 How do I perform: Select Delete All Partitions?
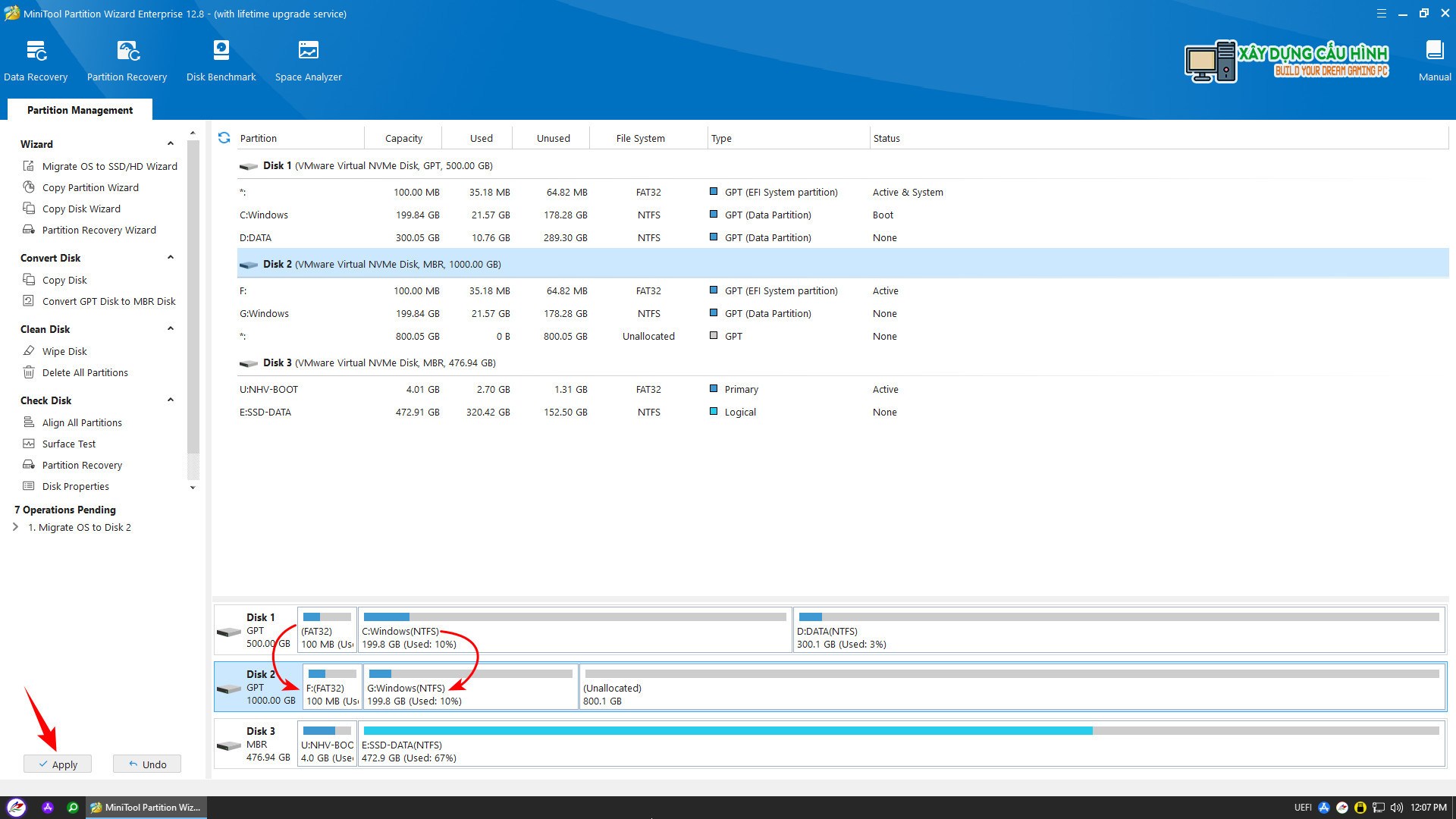[x=76, y=372]
